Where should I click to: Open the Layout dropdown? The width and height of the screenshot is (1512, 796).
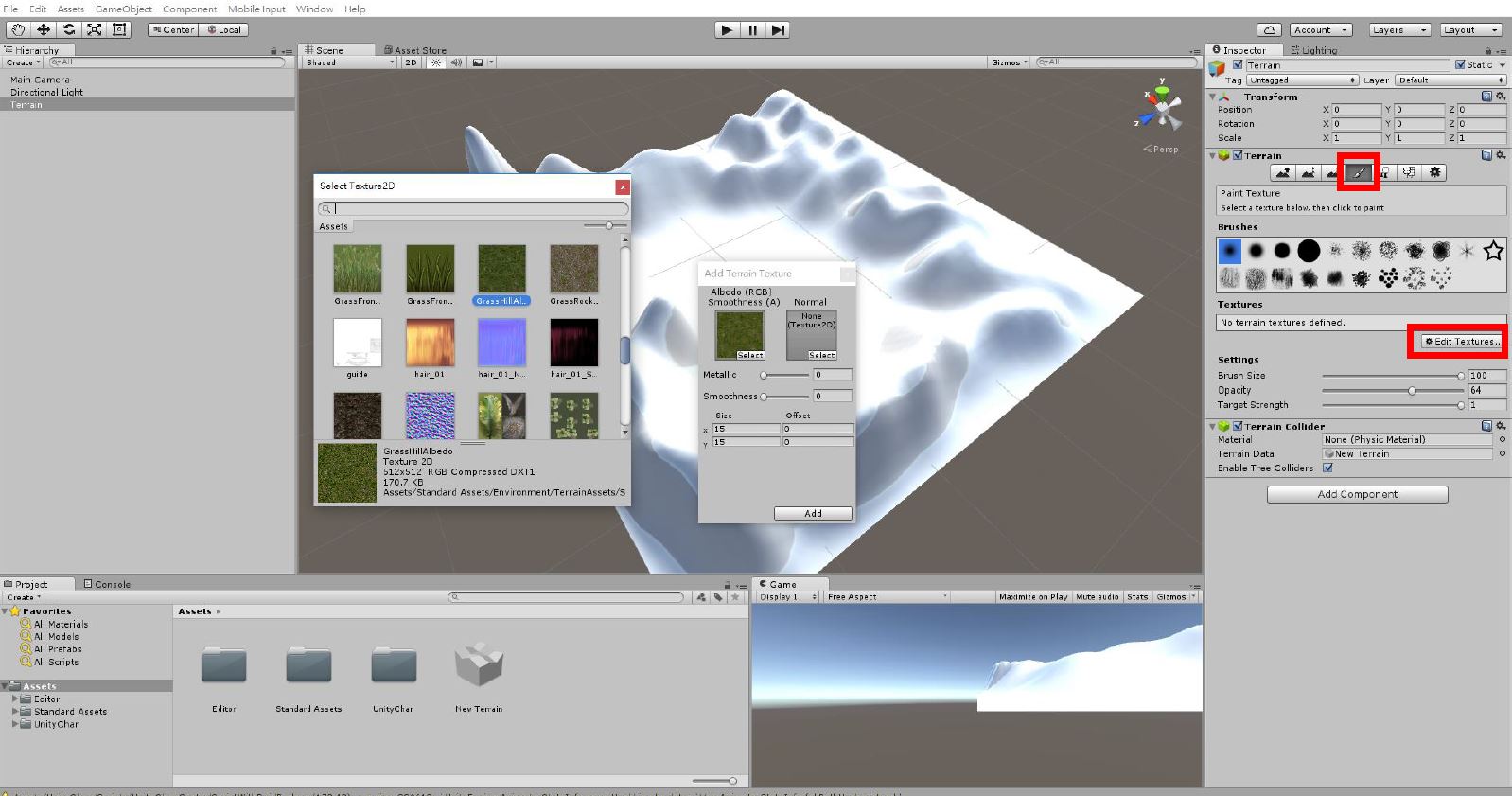[x=1470, y=29]
